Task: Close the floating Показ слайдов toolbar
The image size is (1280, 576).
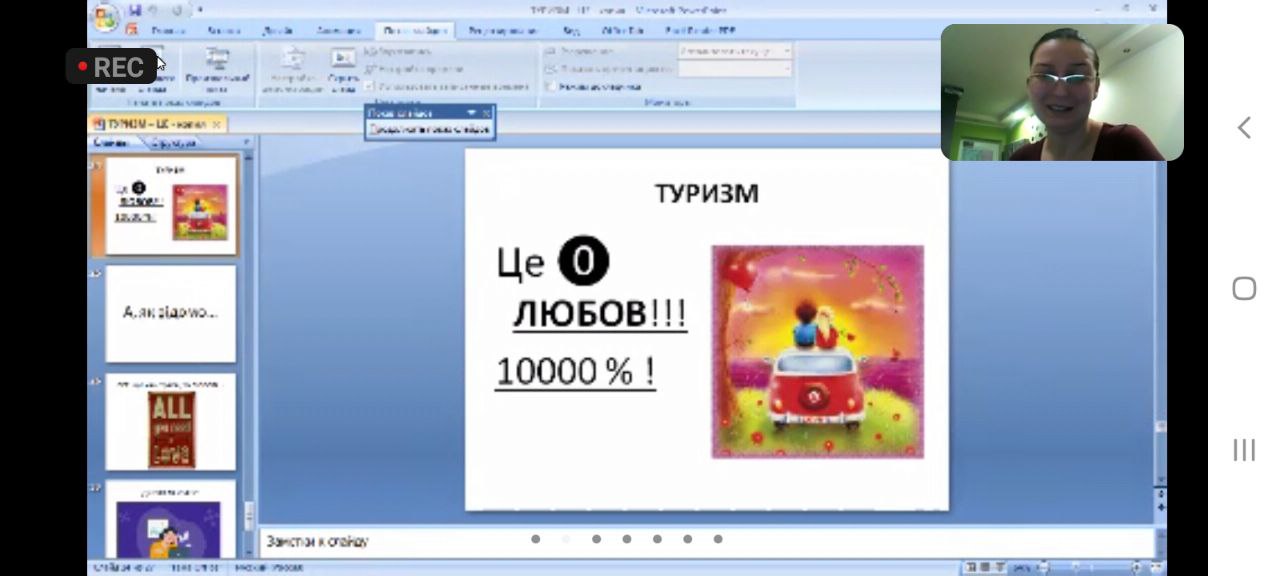Action: pyautogui.click(x=487, y=113)
